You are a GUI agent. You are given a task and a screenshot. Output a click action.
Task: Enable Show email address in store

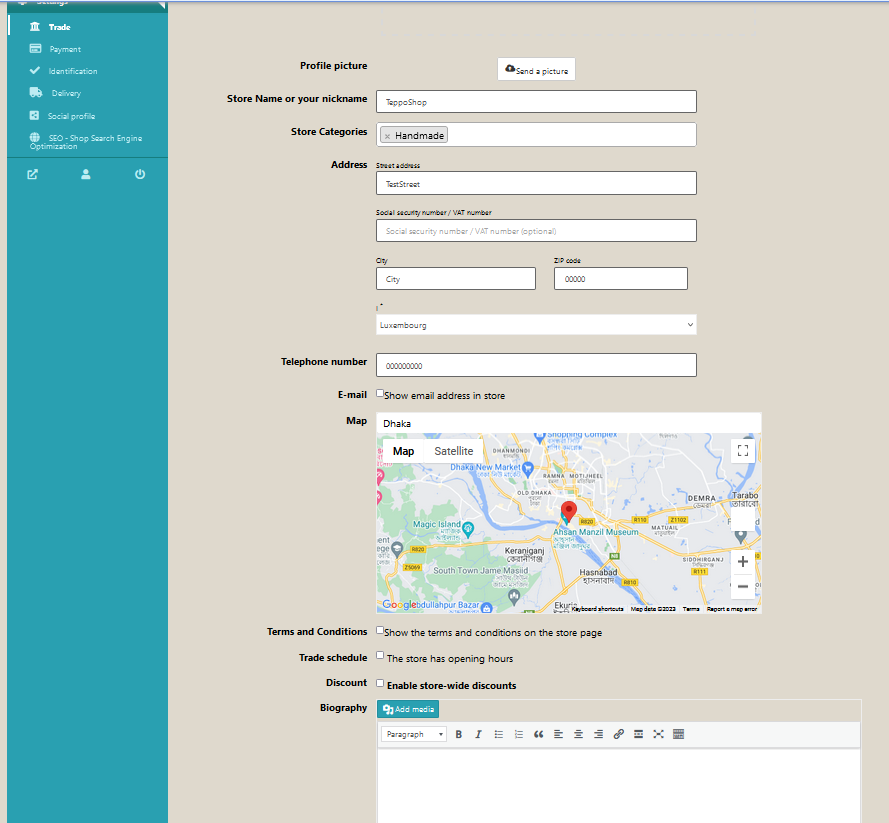[380, 394]
